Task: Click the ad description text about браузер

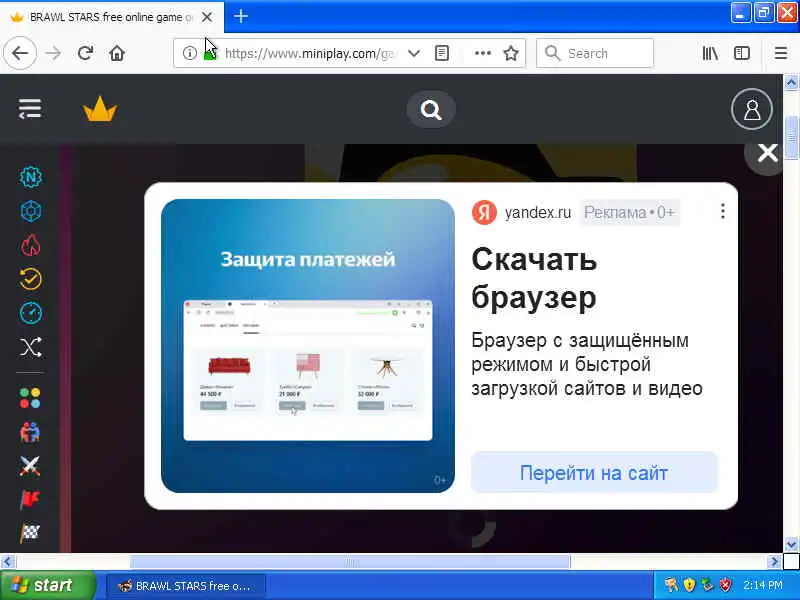Action: click(x=587, y=364)
